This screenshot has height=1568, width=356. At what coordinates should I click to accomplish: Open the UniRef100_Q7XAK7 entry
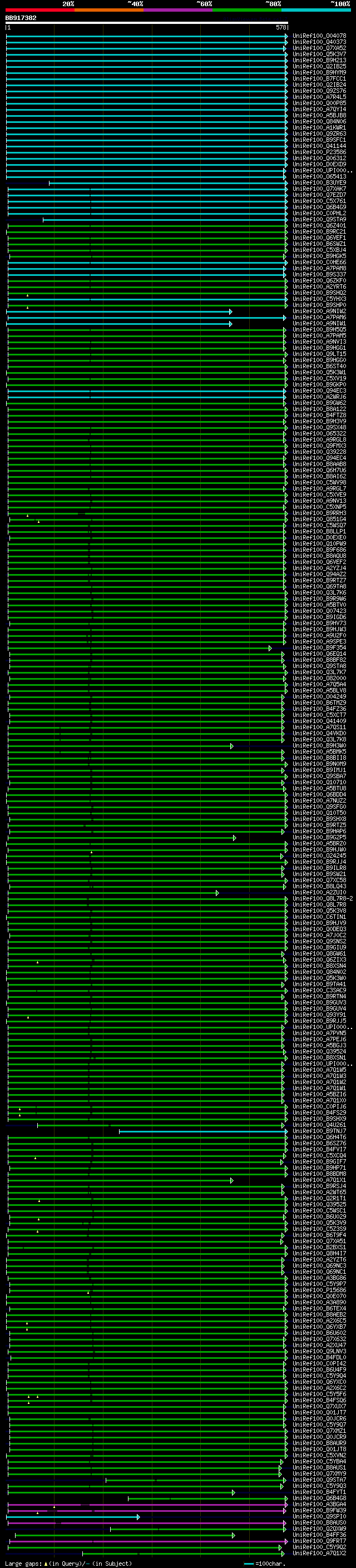click(x=319, y=189)
